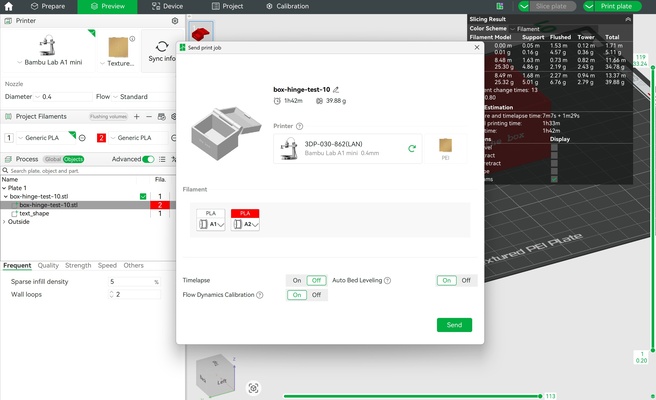Click the Print plate button
This screenshot has height=400, width=656.
click(x=616, y=6)
